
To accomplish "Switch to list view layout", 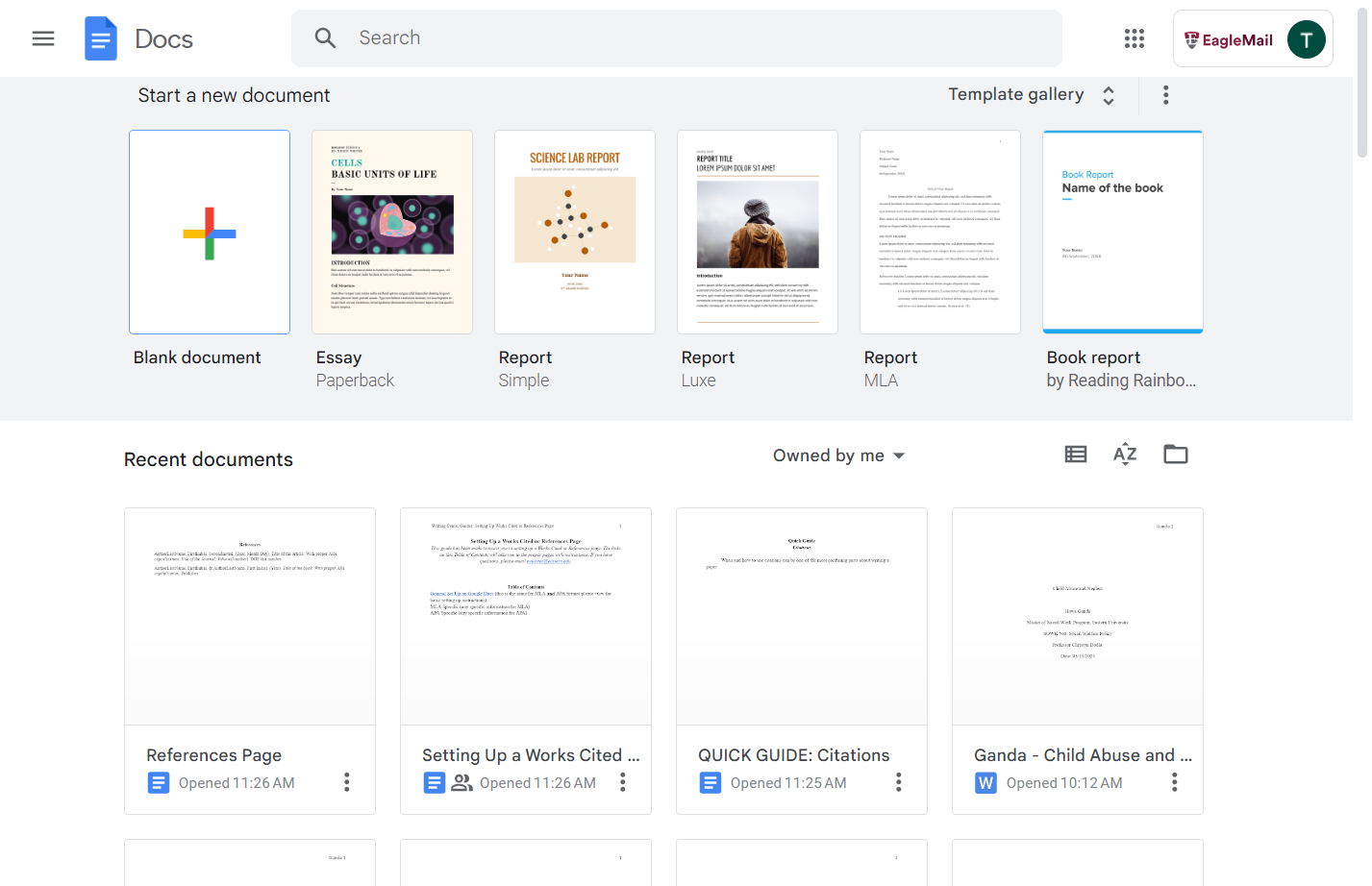I will (x=1076, y=455).
